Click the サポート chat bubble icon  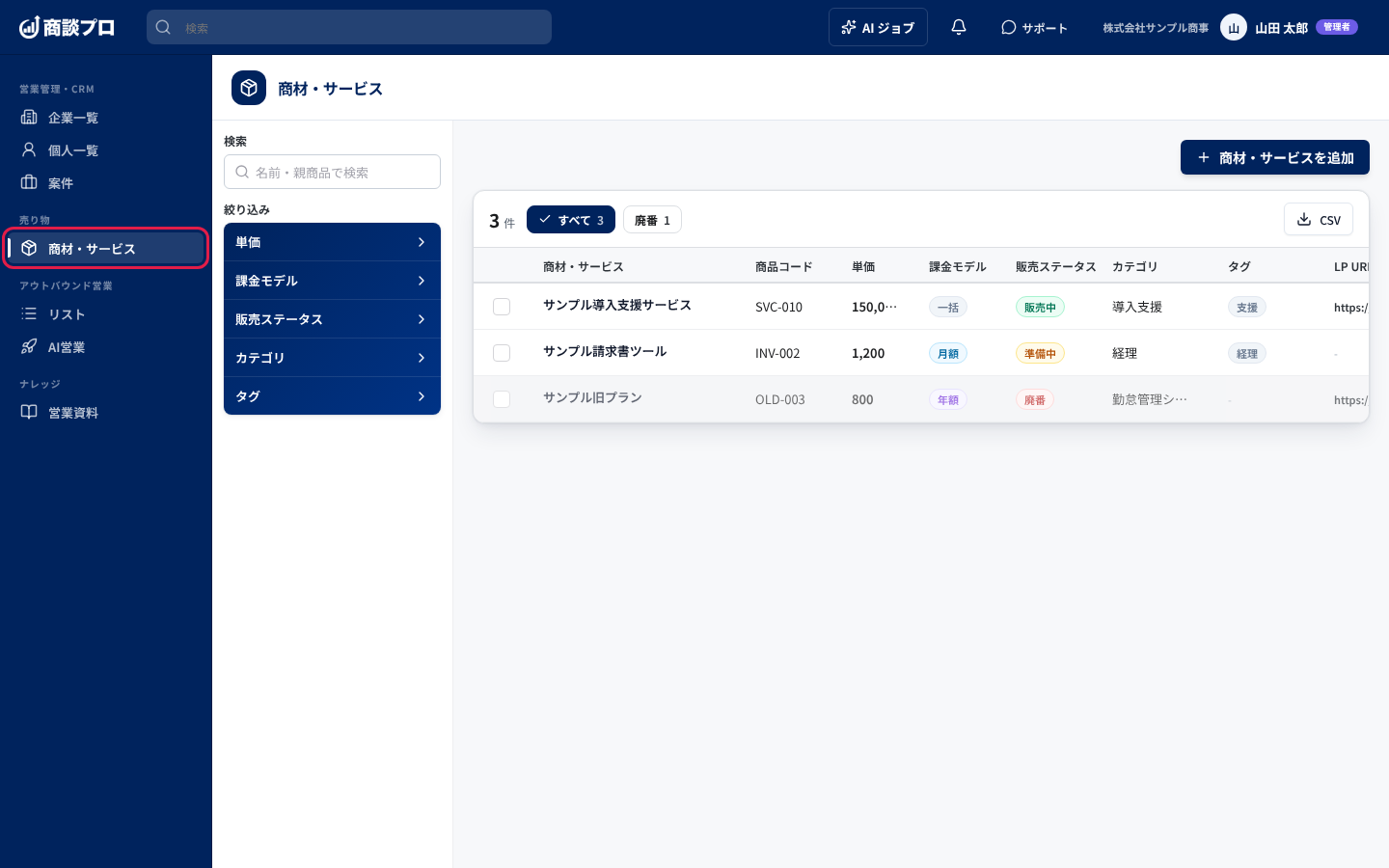(1009, 27)
